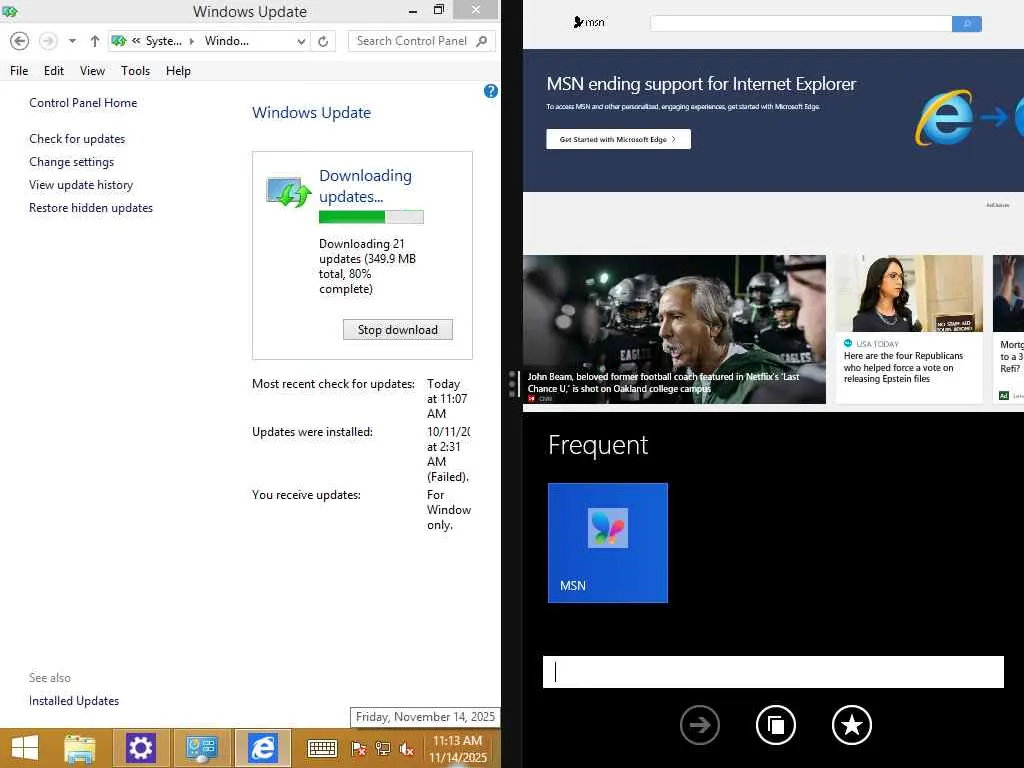The image size is (1024, 768).
Task: Open Restore hidden updates
Action: 91,208
